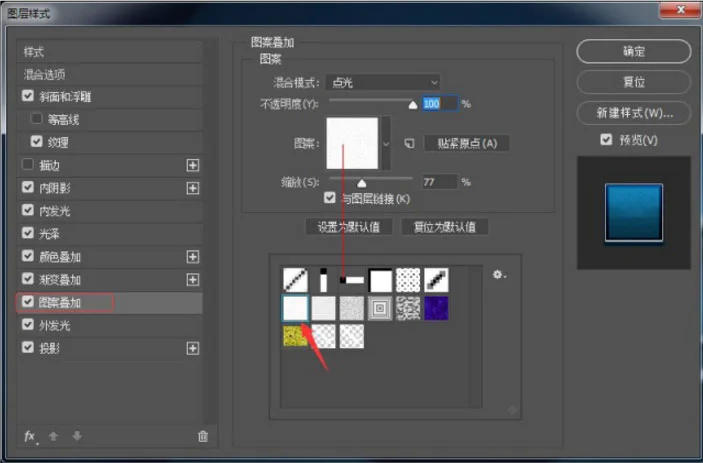Create new preset from current pattern icon

pyautogui.click(x=409, y=143)
